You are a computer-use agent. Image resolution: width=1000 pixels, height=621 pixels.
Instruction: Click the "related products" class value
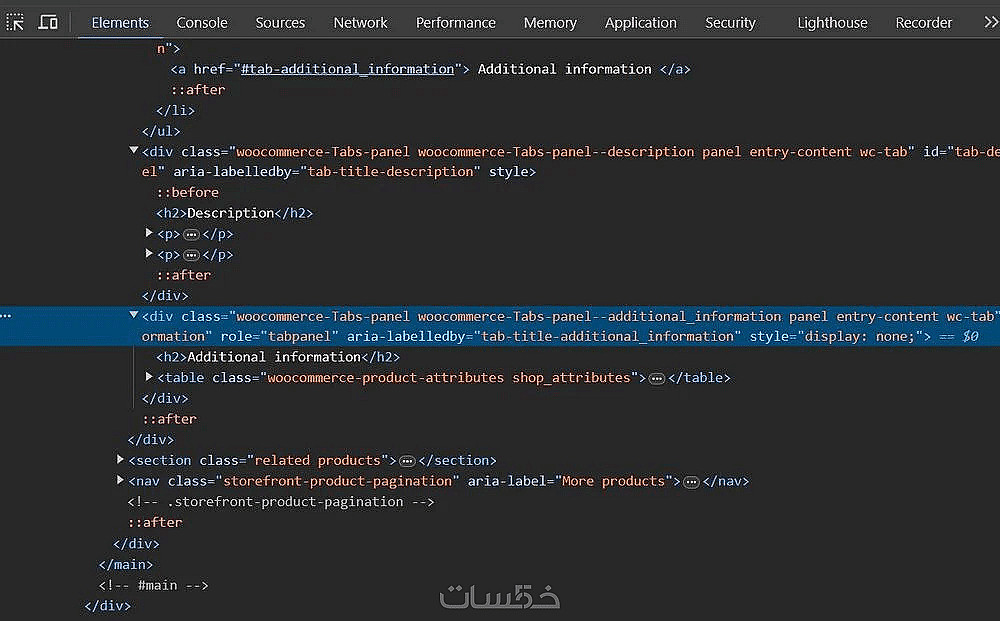click(x=318, y=460)
